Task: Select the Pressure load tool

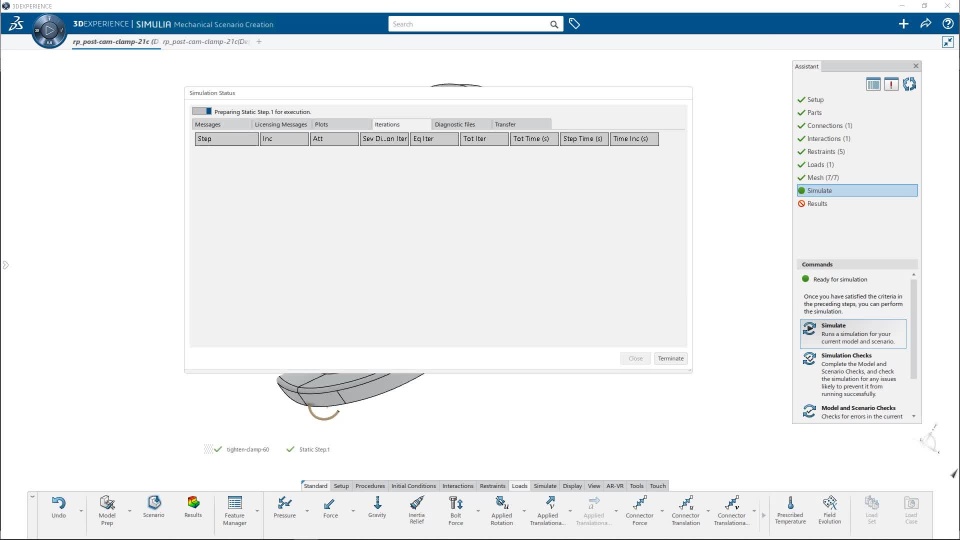Action: [284, 508]
